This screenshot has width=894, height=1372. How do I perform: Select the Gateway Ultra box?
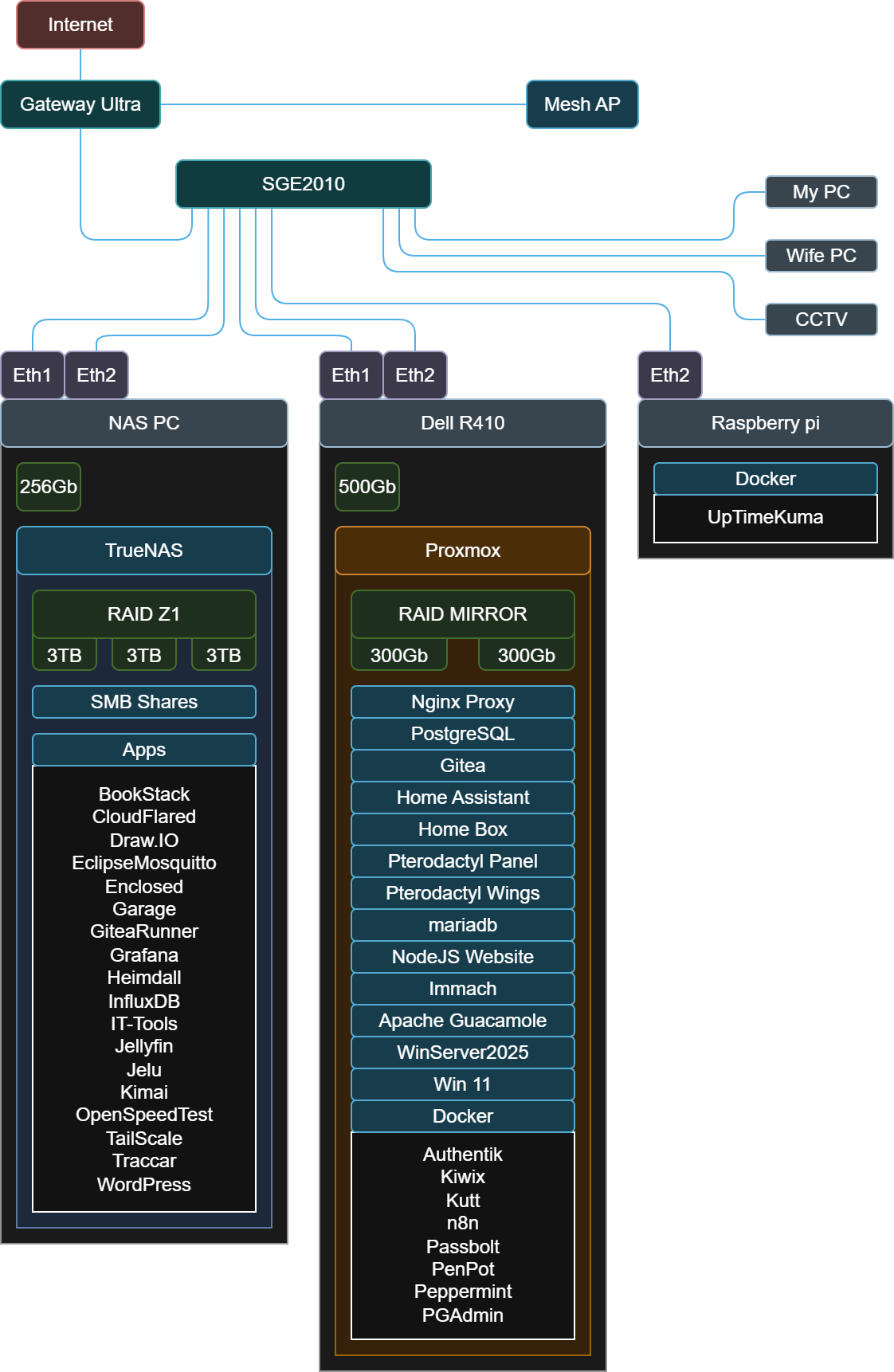80,104
